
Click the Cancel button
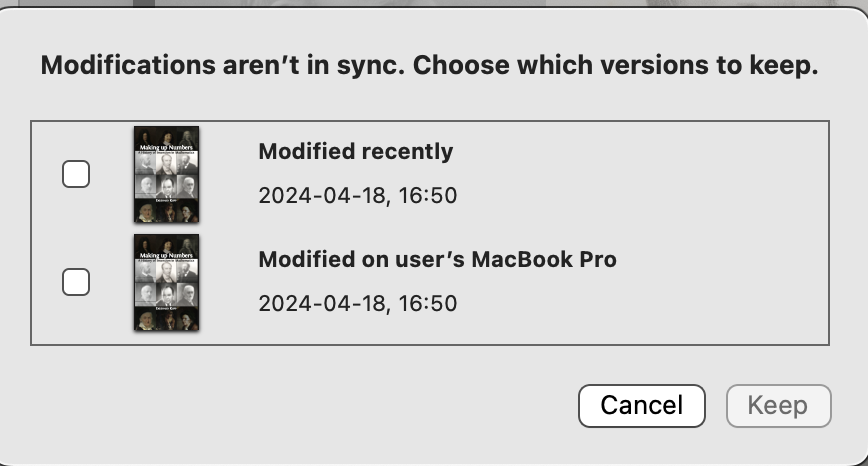point(641,405)
